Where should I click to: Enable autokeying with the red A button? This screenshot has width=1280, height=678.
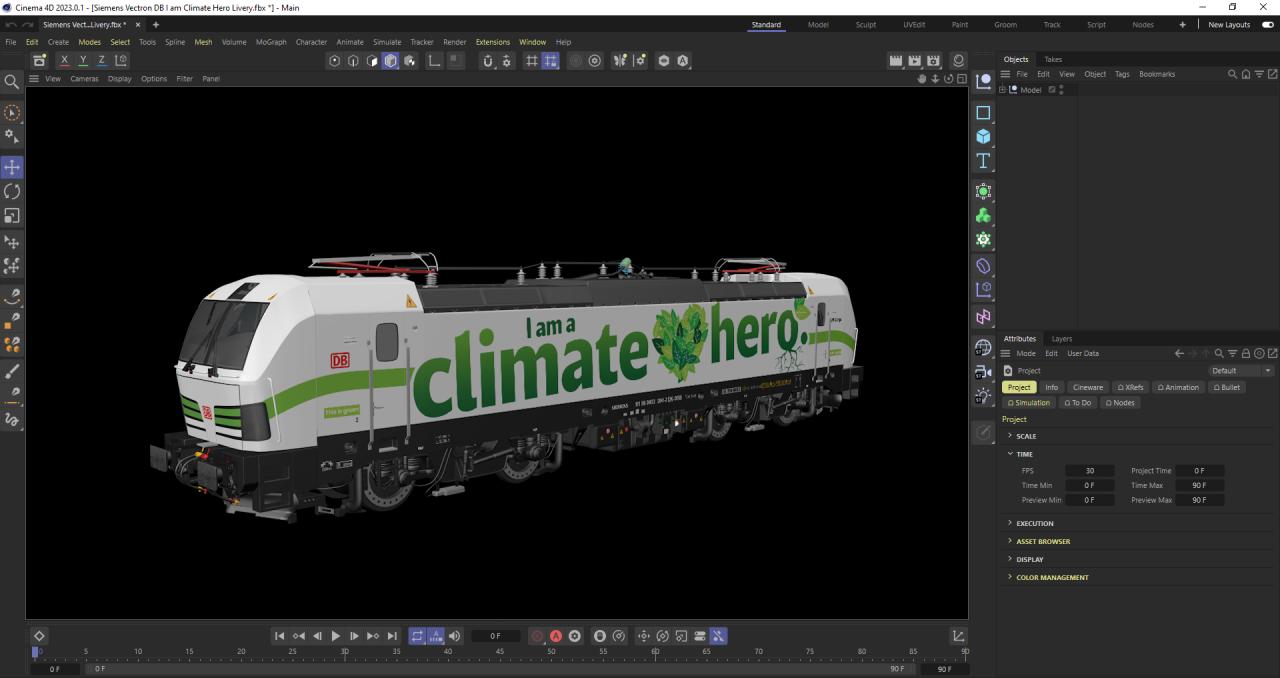[556, 636]
